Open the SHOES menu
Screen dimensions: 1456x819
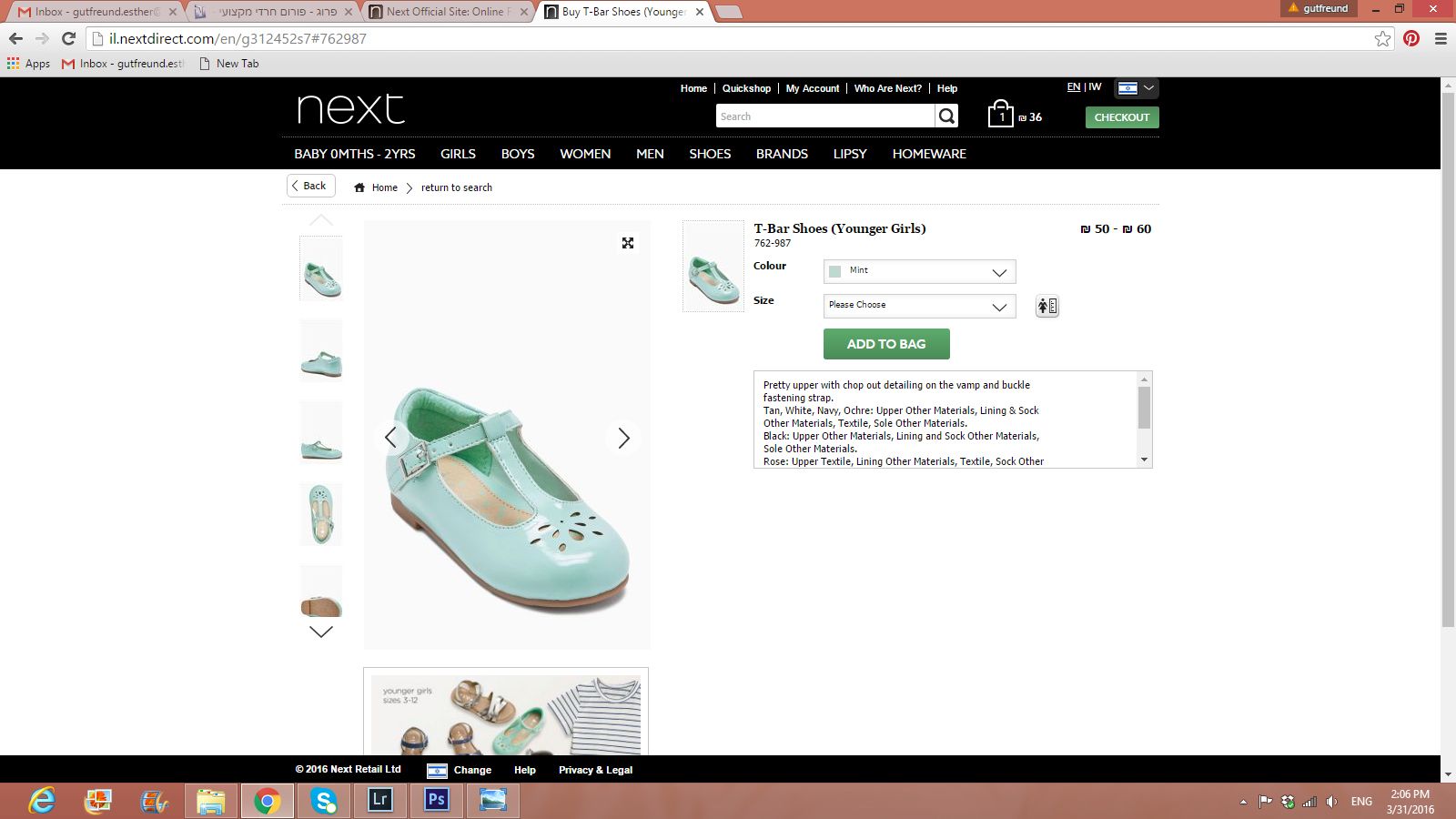(x=710, y=154)
